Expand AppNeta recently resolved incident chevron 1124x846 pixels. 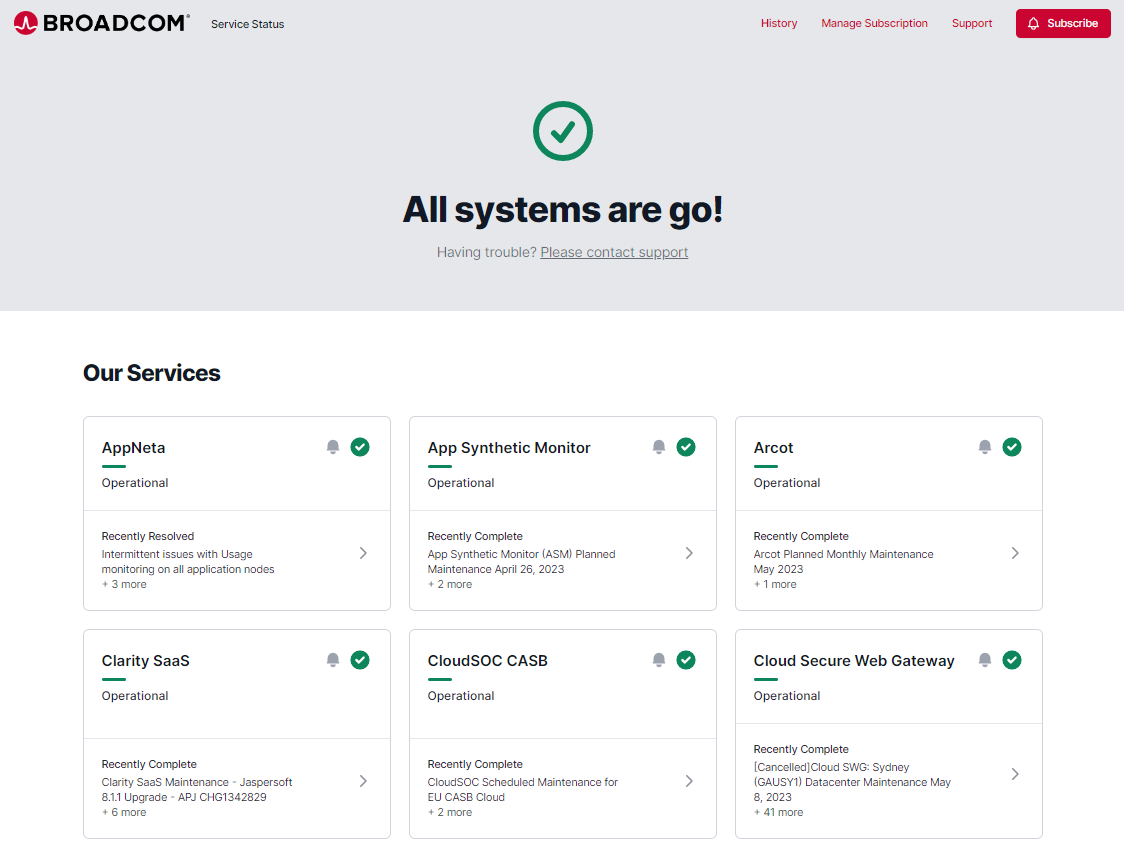click(363, 553)
